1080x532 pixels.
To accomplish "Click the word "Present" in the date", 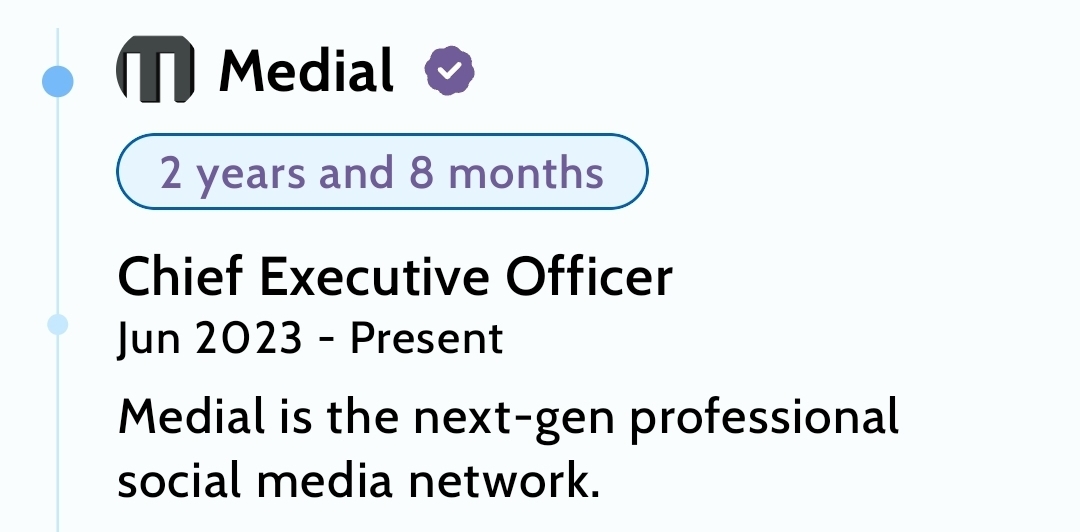I will [x=425, y=339].
